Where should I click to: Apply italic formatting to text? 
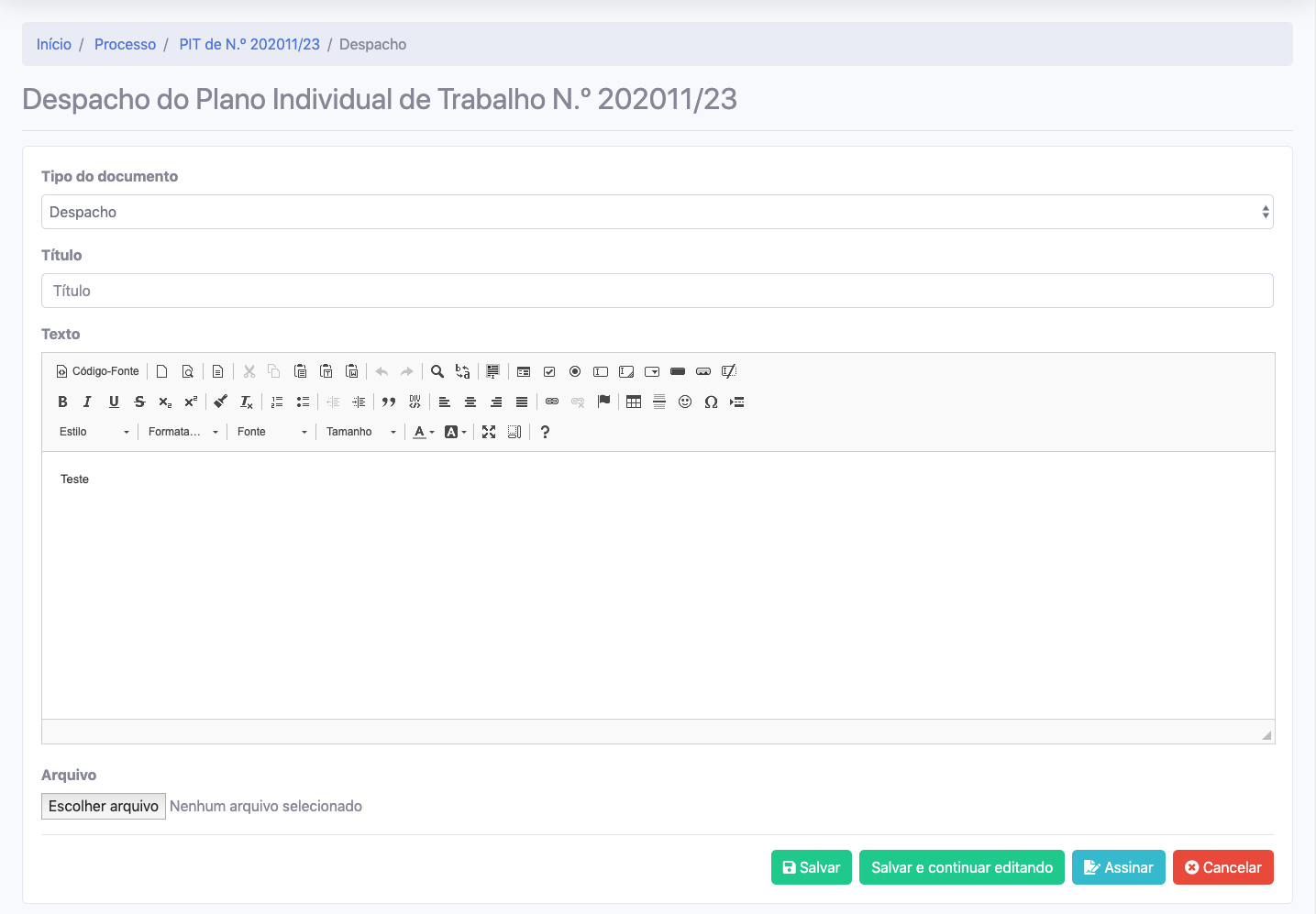pyautogui.click(x=88, y=402)
